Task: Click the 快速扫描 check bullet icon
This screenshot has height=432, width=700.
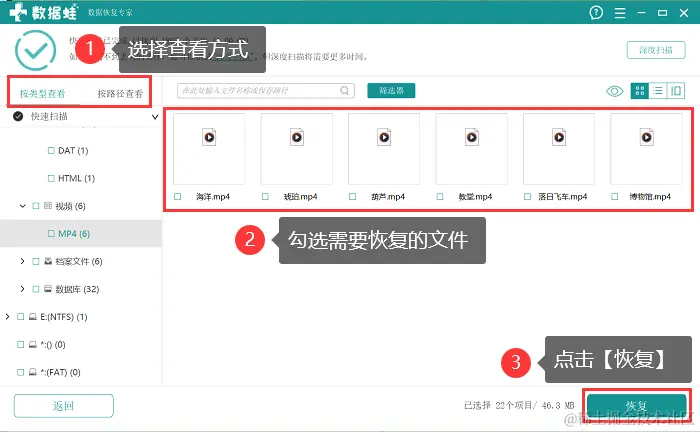Action: tap(18, 116)
